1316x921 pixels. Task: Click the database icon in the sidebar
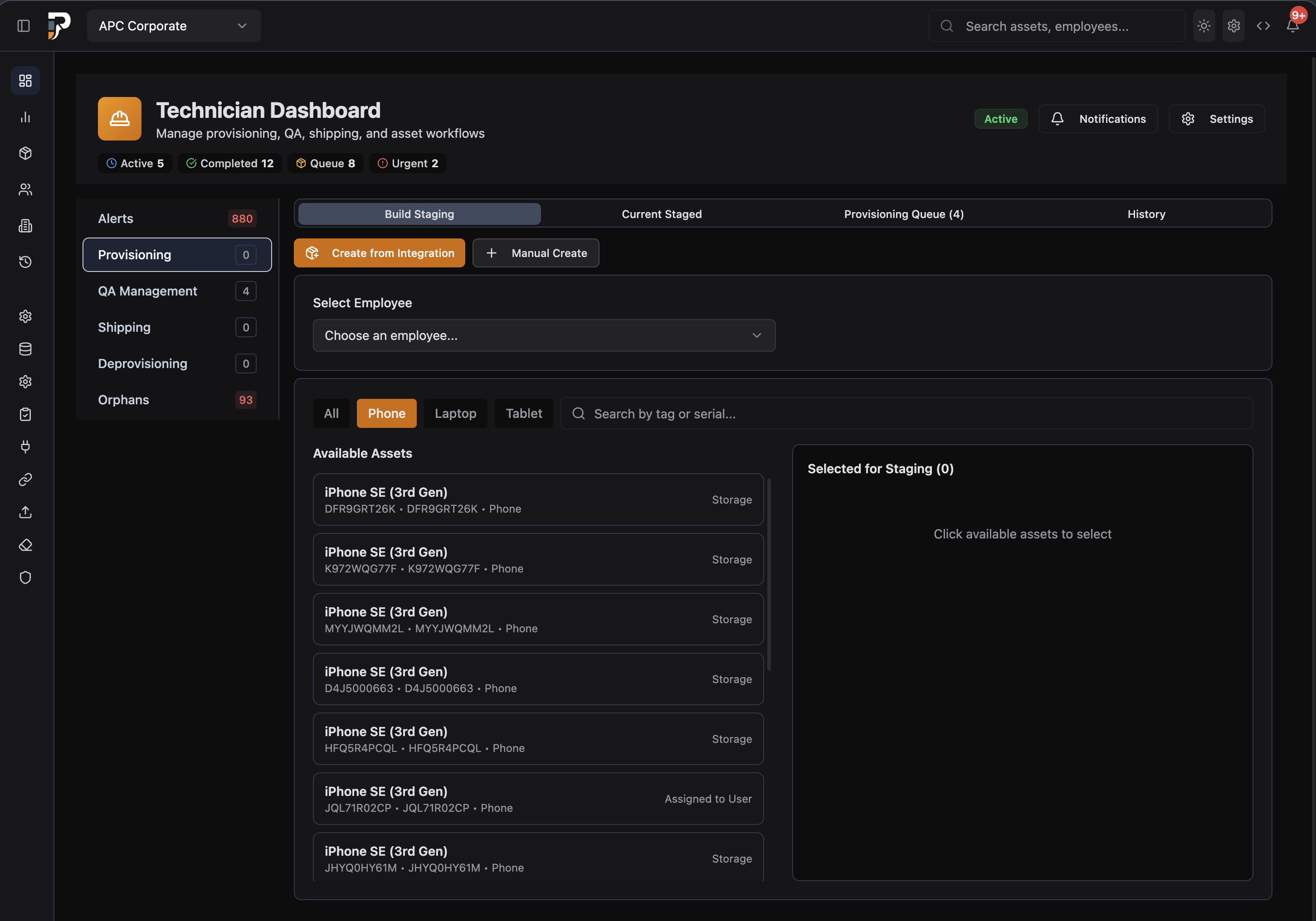[x=25, y=349]
